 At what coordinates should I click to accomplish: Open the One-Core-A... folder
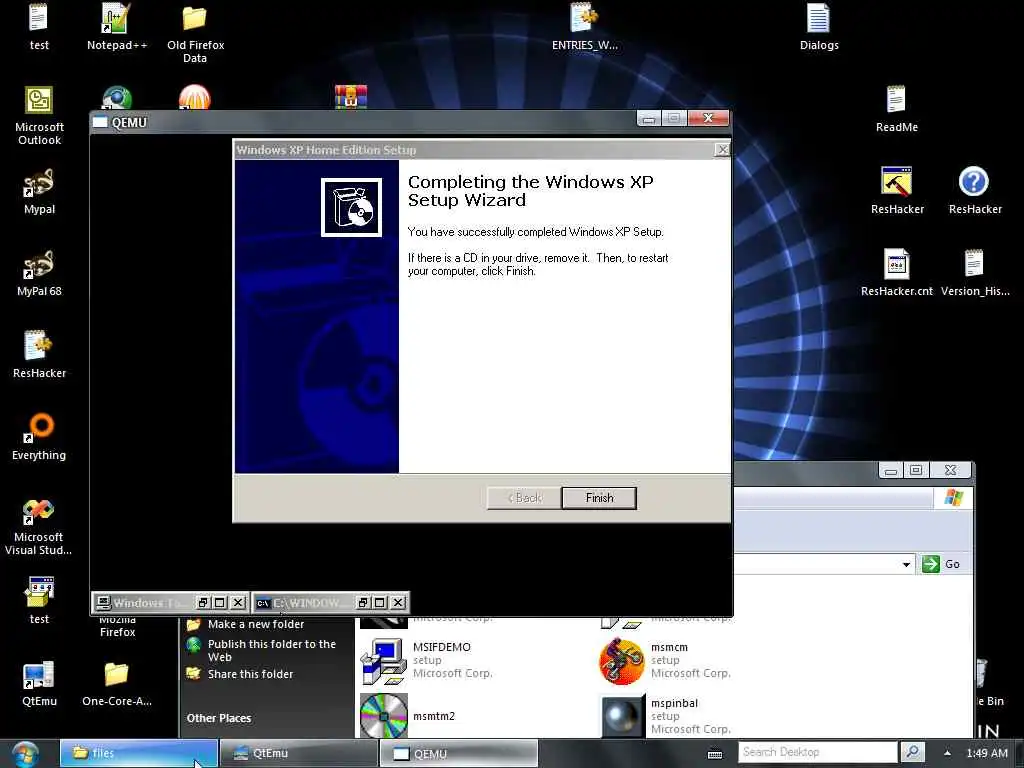[117, 683]
